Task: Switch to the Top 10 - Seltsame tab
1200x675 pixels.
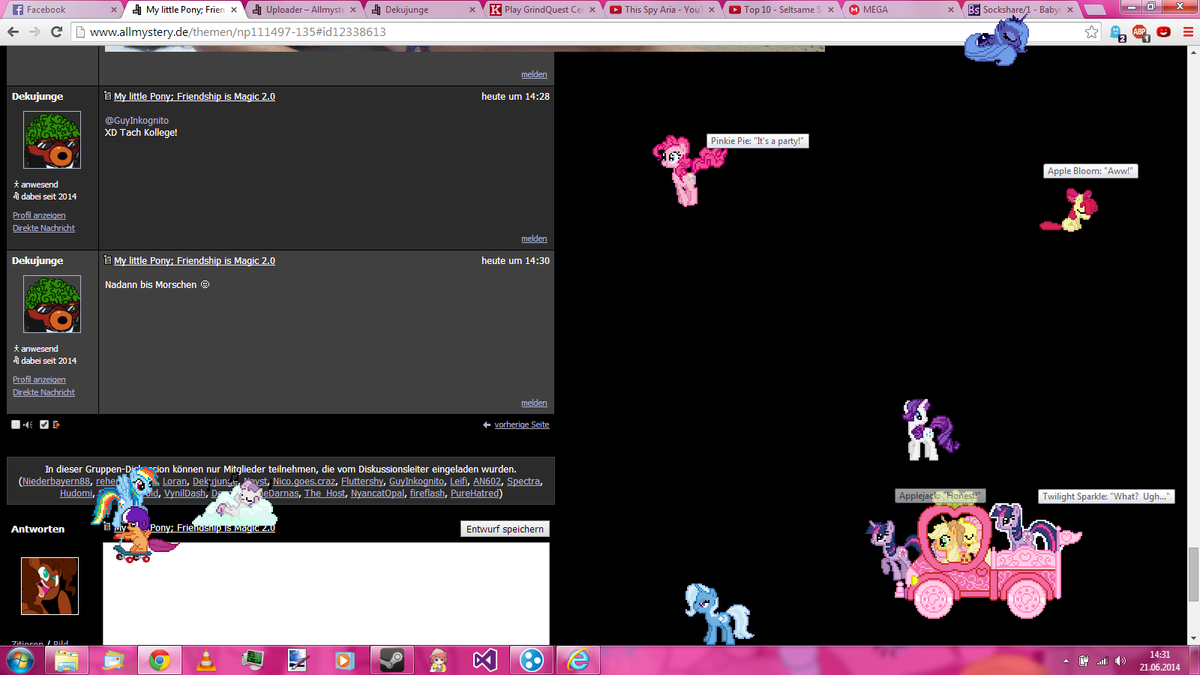Action: (x=782, y=10)
